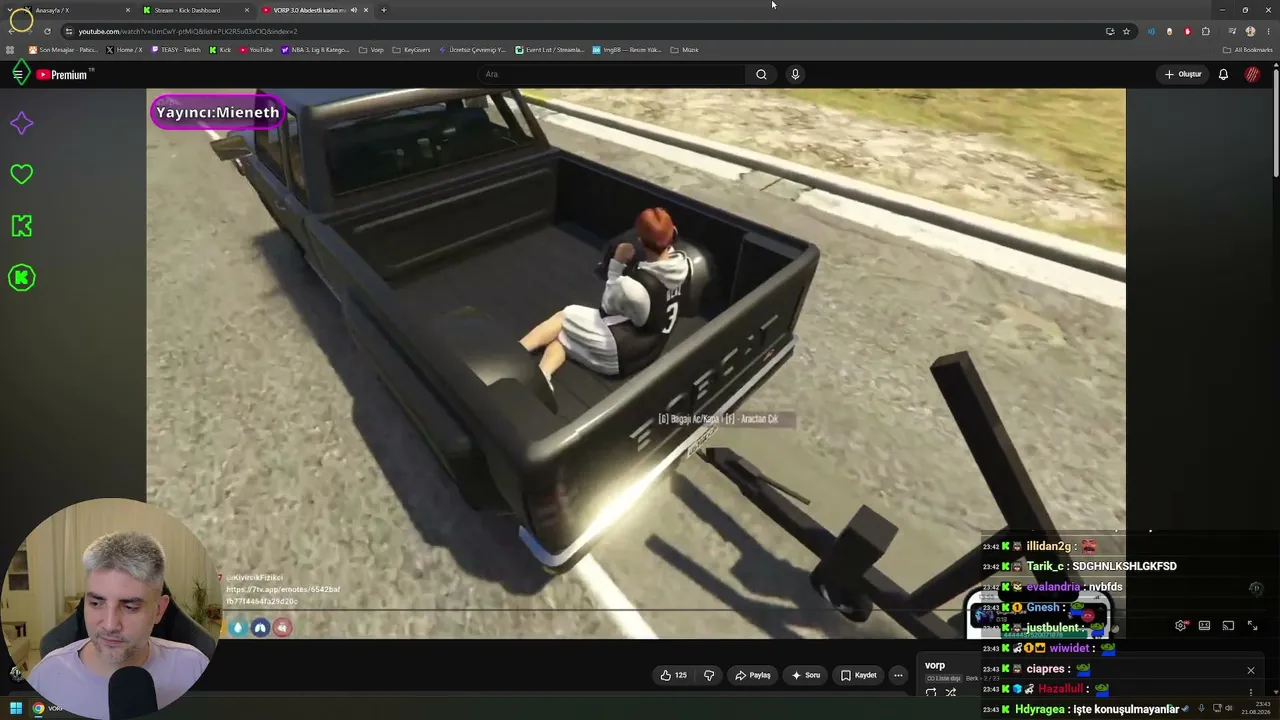Open the bookmarks apps grid icon
1280x720 pixels.
11,50
